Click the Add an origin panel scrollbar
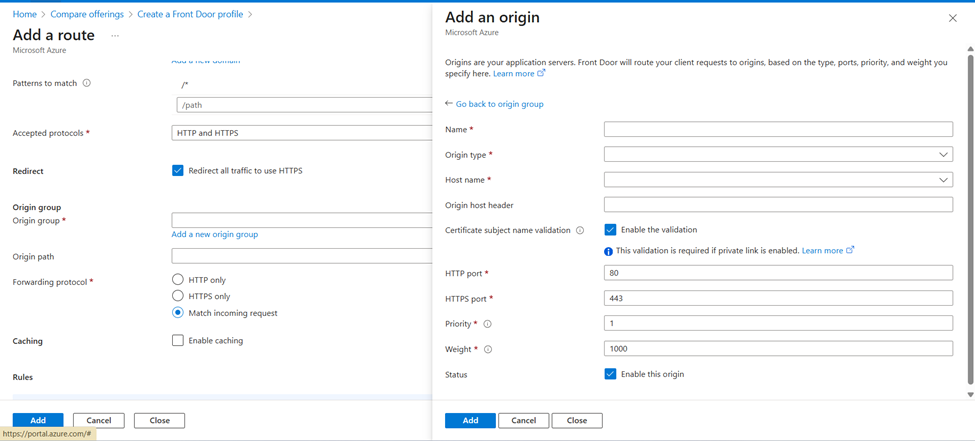975x441 pixels. point(969,218)
